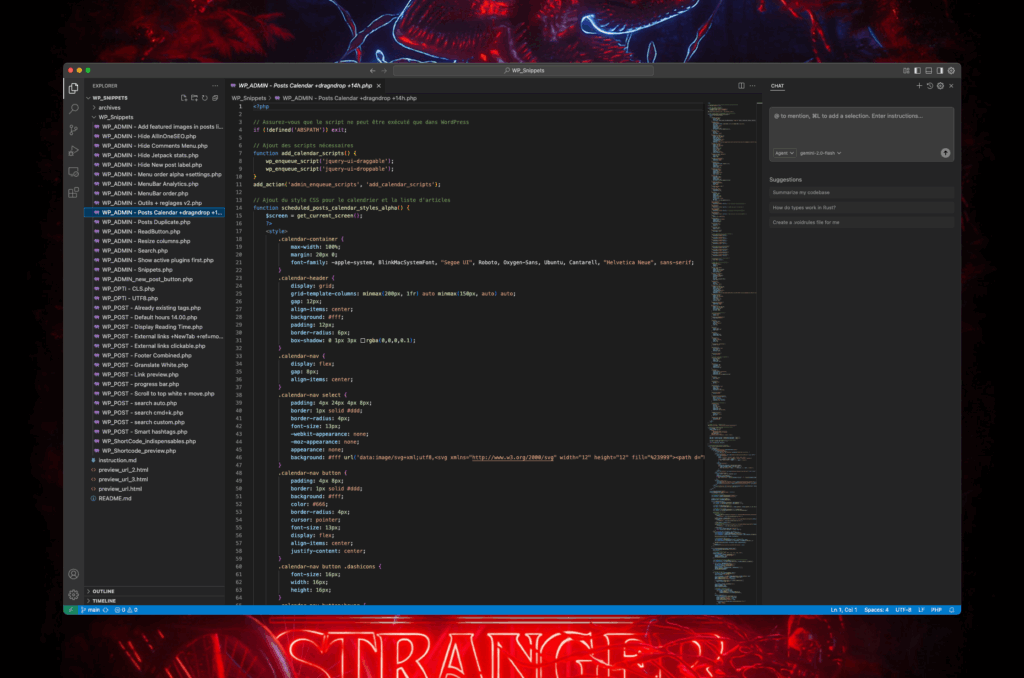Open Explorer views and more actions menu
Screen dimensions: 1024x678
[x=215, y=86]
